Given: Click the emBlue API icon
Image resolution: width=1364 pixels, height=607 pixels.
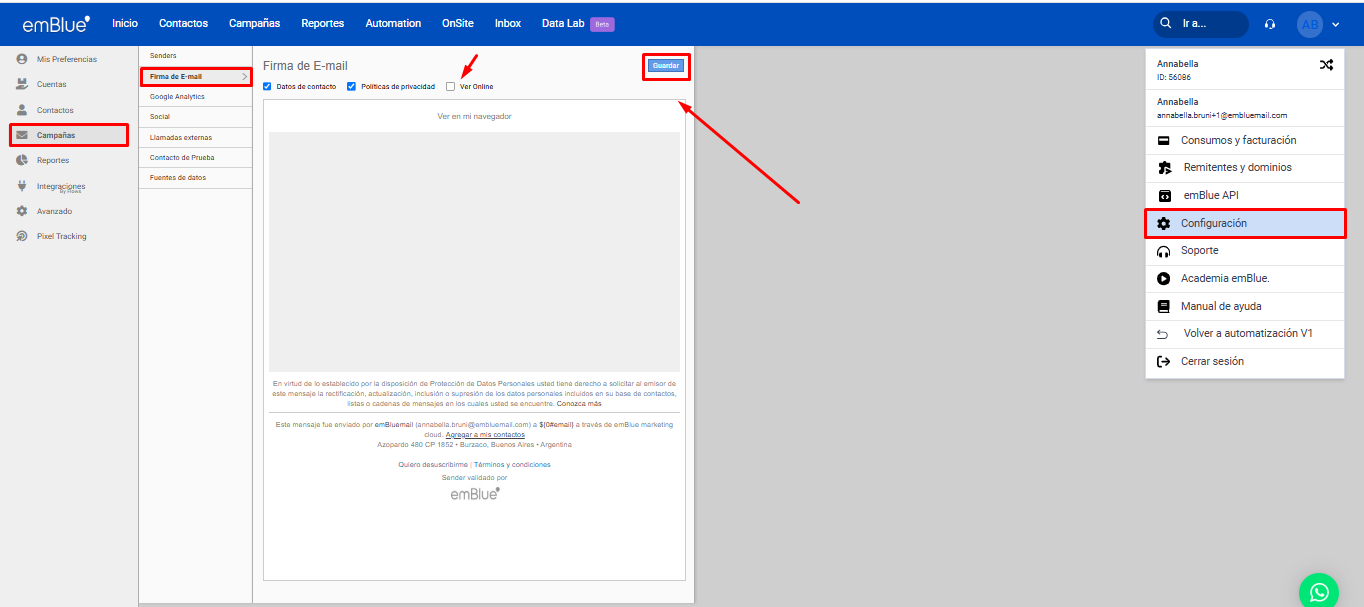Looking at the screenshot, I should [1164, 196].
